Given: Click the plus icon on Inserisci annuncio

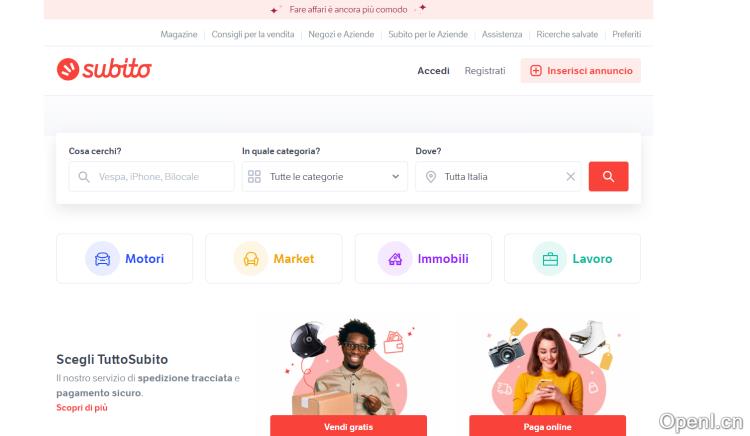Looking at the screenshot, I should 536,71.
